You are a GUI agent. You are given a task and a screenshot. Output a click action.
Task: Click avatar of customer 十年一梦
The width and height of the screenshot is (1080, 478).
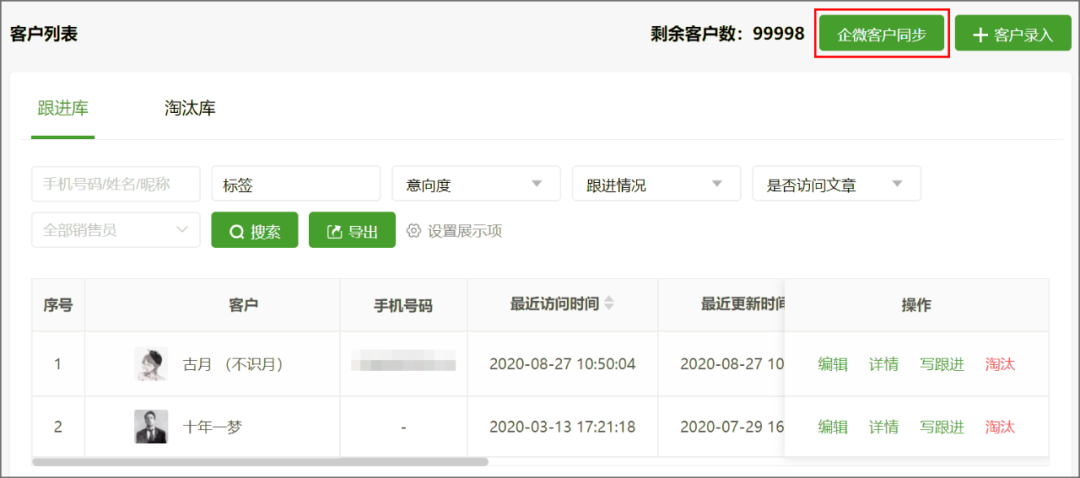(151, 427)
